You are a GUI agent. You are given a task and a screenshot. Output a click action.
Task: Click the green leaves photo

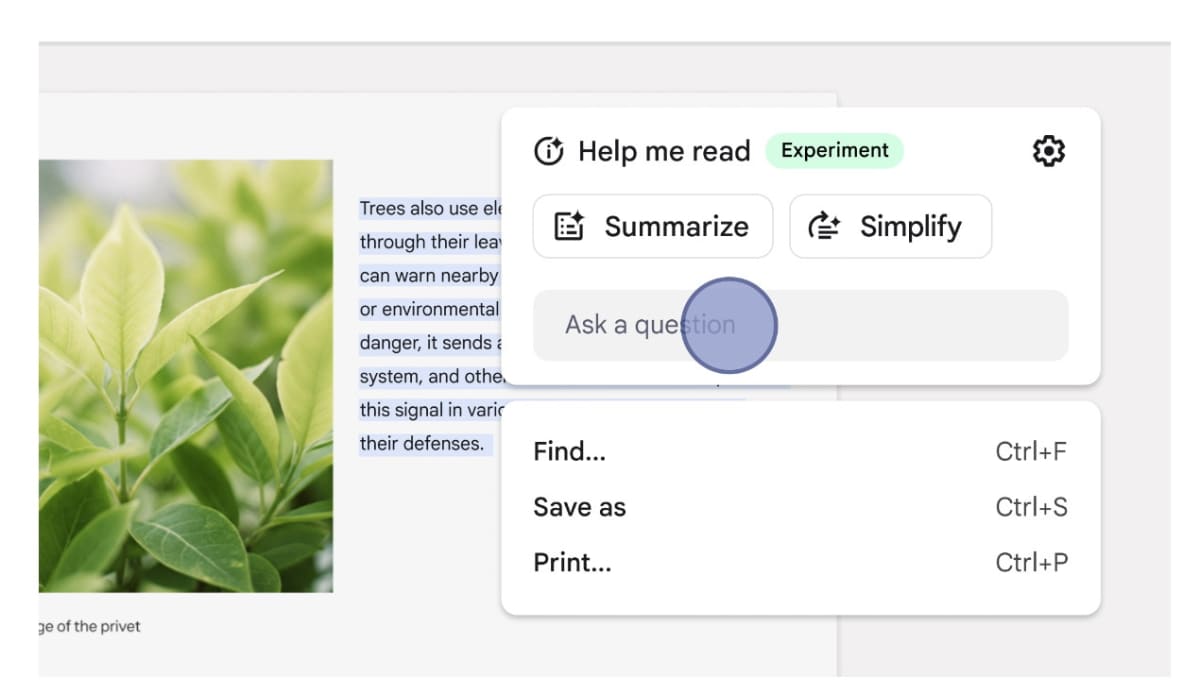click(x=186, y=376)
